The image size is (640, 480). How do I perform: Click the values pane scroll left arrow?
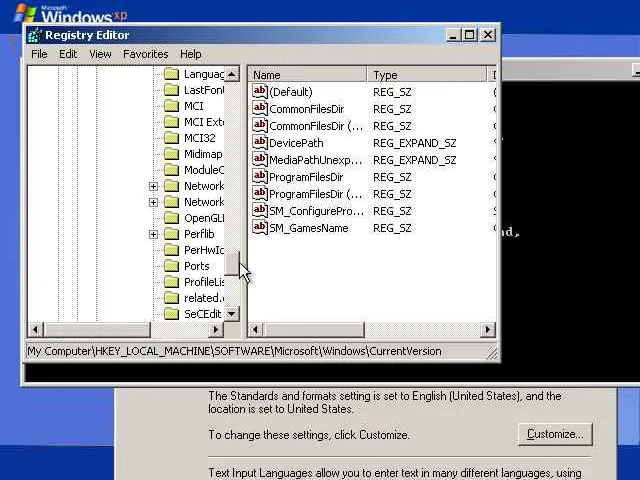[x=256, y=329]
